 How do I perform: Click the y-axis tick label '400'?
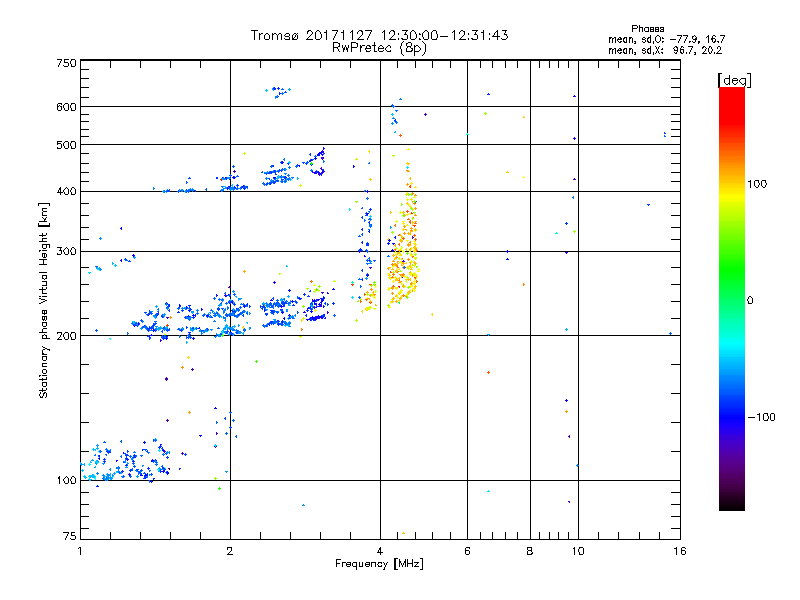66,191
